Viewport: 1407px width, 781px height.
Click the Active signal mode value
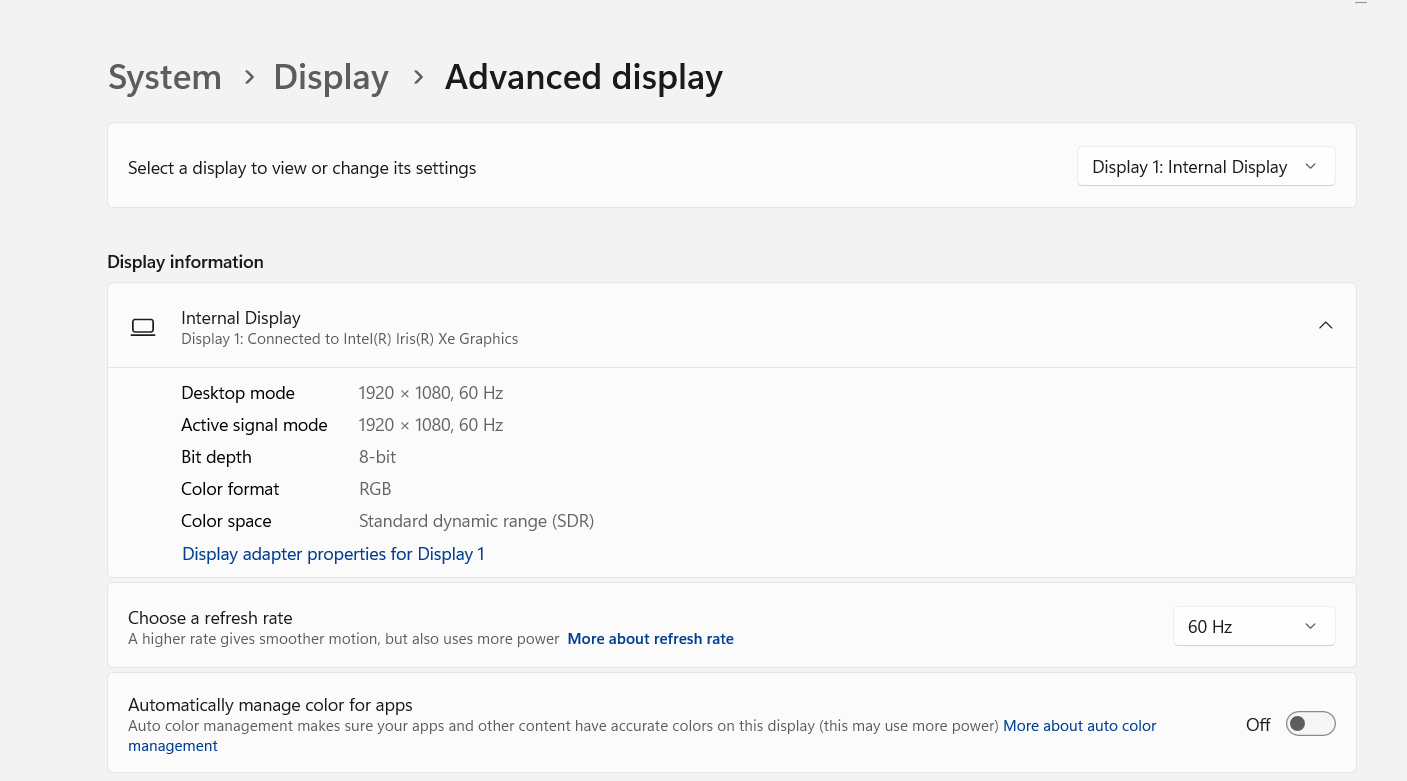(x=431, y=424)
